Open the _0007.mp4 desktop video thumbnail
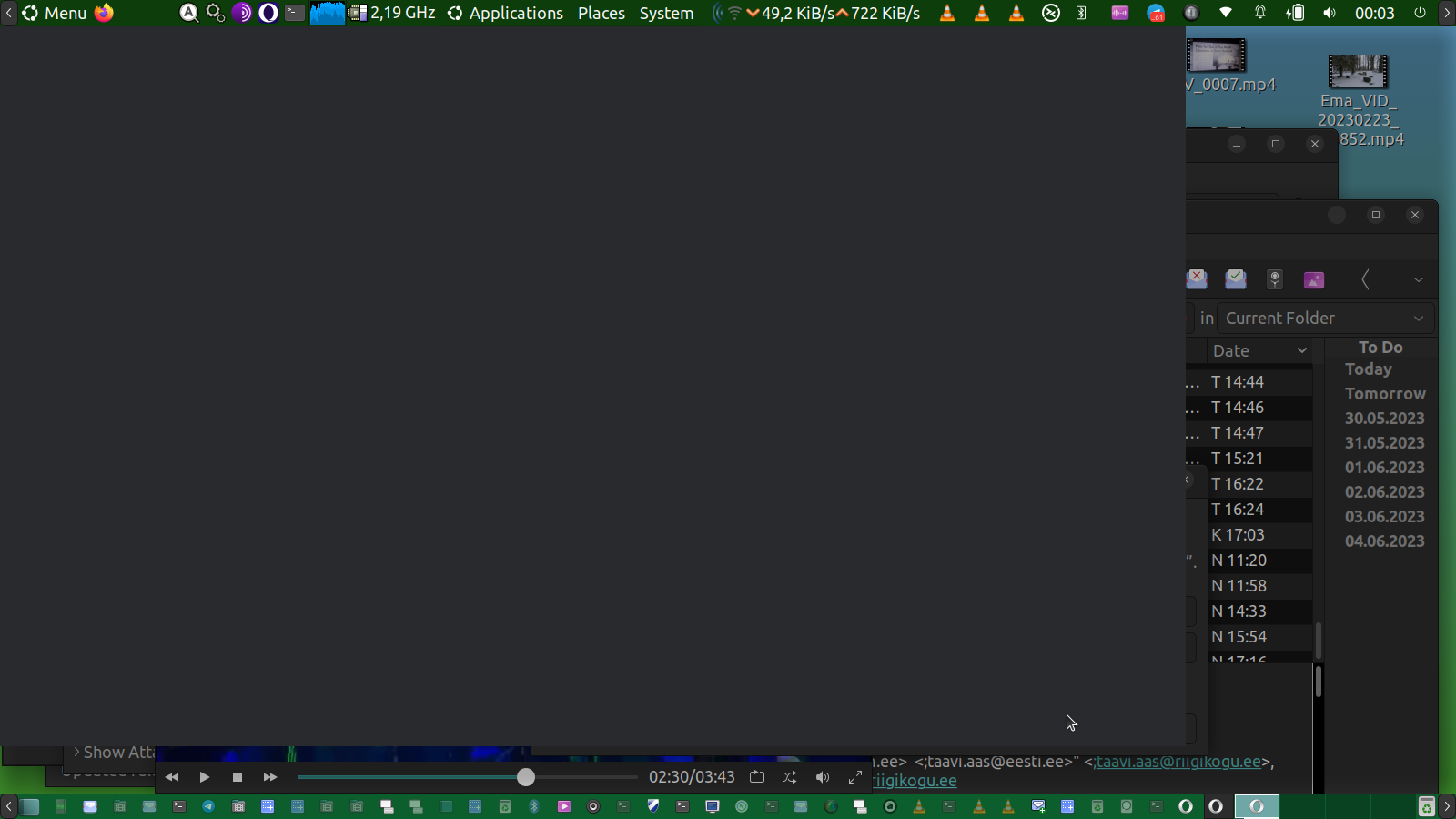Image resolution: width=1456 pixels, height=819 pixels. coord(1216,56)
